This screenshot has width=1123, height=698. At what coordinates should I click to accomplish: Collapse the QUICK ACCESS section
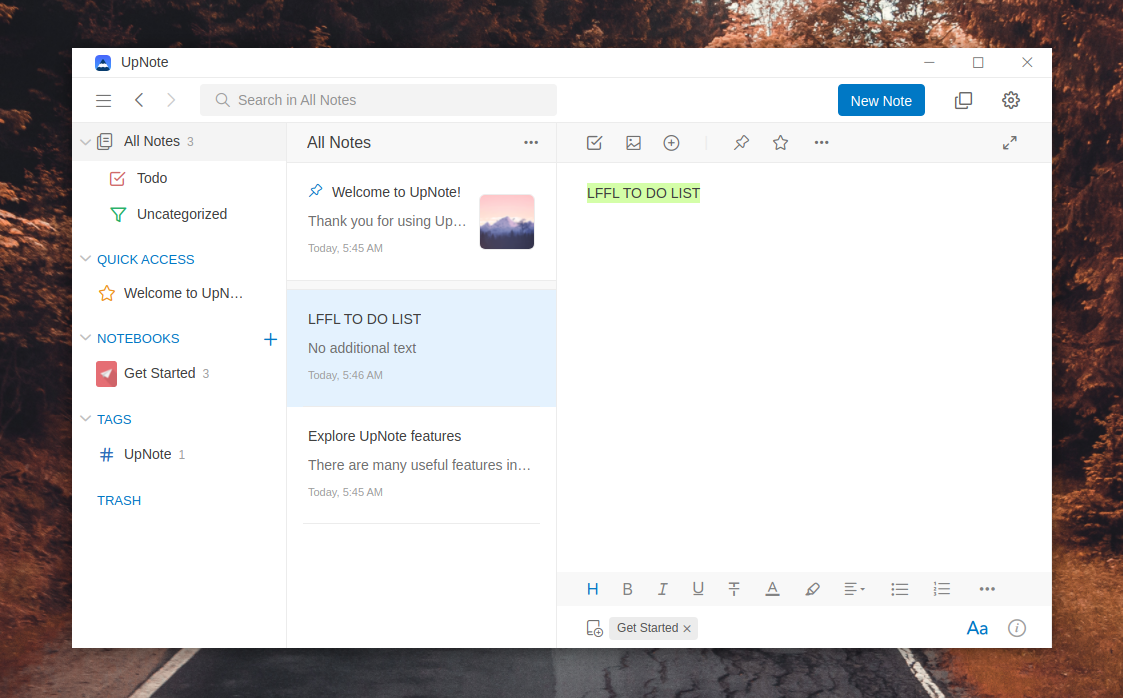click(85, 258)
